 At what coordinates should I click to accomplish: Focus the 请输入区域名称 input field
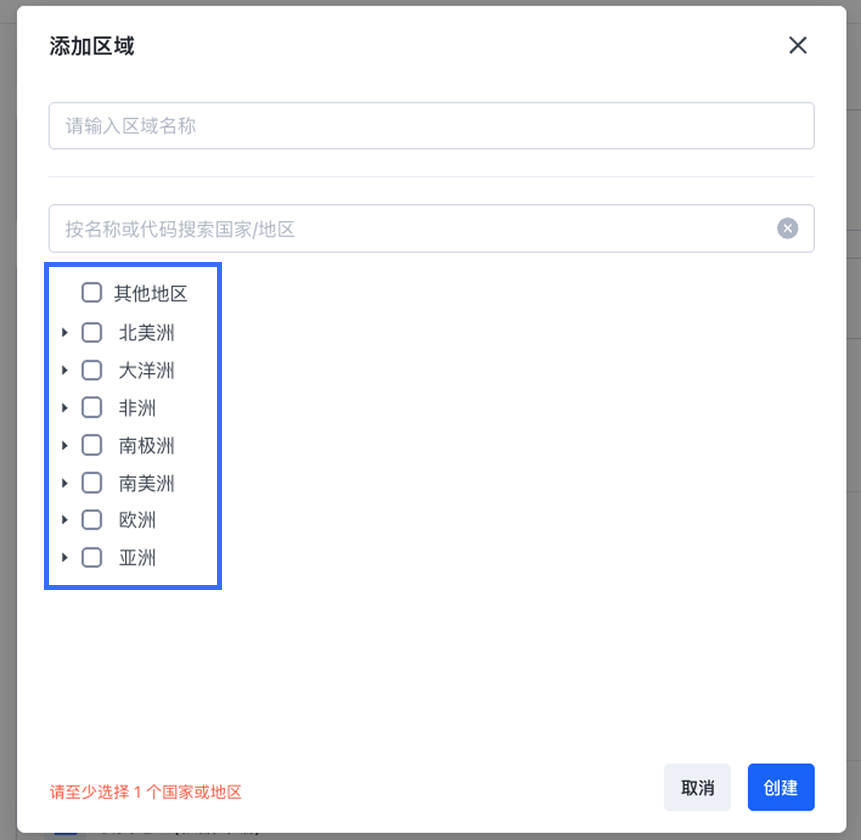[431, 126]
